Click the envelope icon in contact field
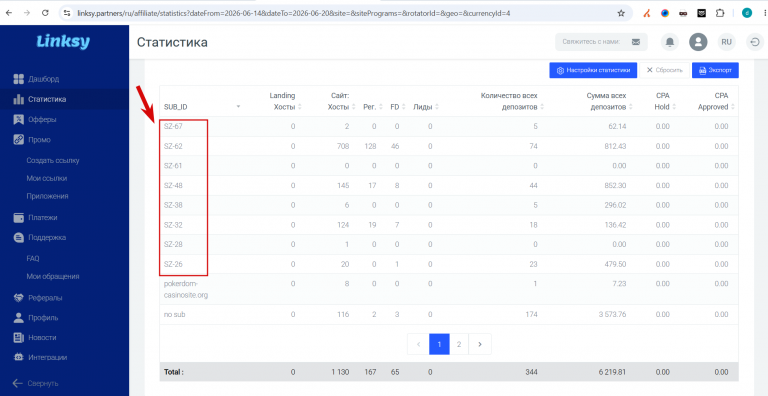This screenshot has width=768, height=396. click(636, 42)
